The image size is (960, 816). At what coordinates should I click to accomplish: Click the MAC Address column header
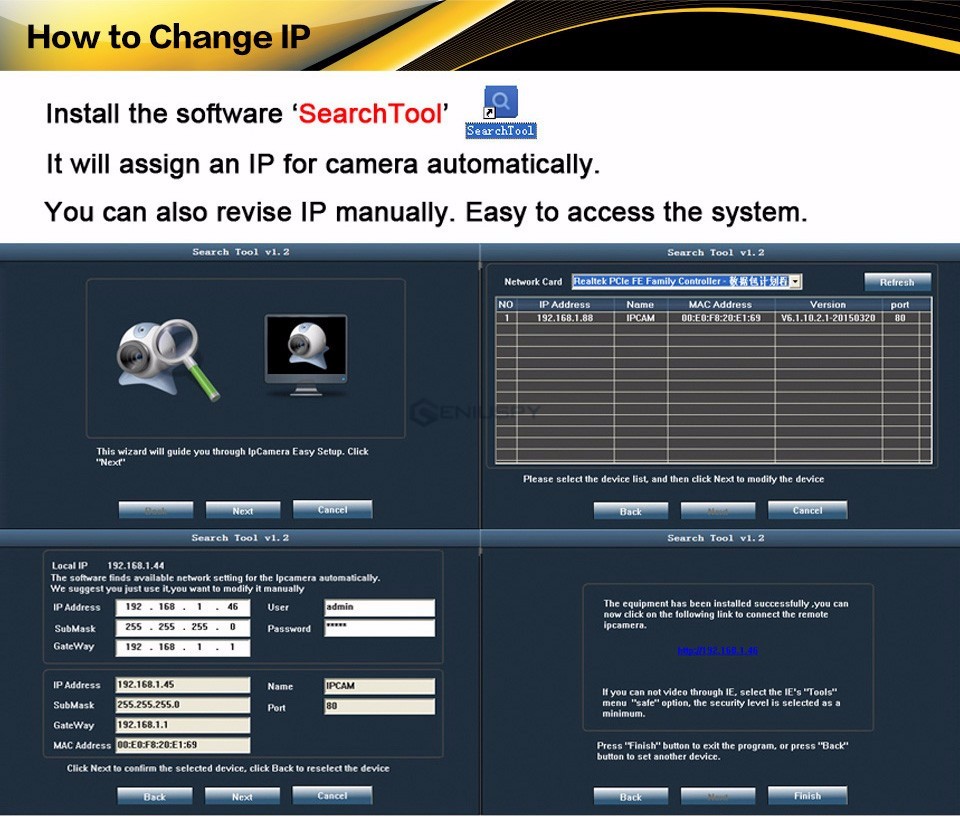pos(719,304)
